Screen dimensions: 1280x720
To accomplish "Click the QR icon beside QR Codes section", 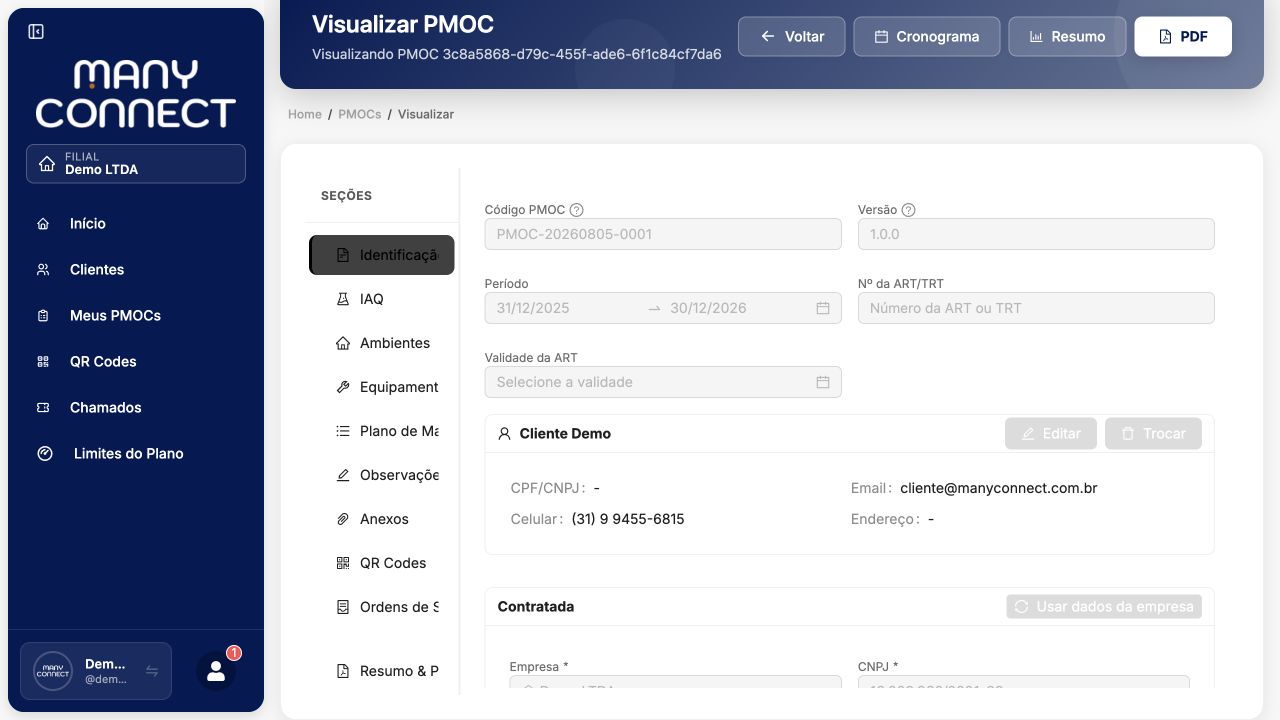I will pos(343,563).
